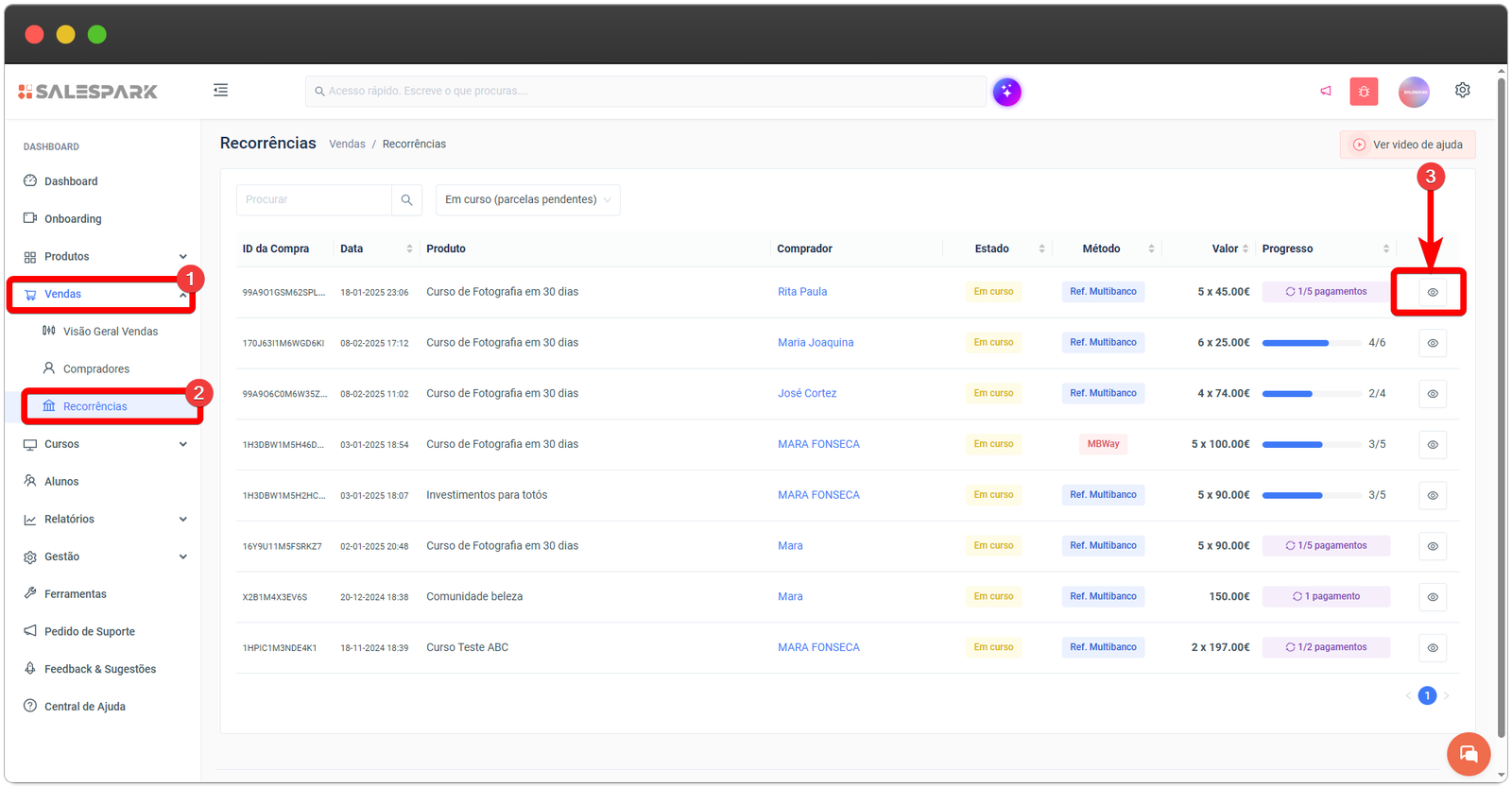Click the Procurar search input field
This screenshot has width=1512, height=787.
click(314, 200)
